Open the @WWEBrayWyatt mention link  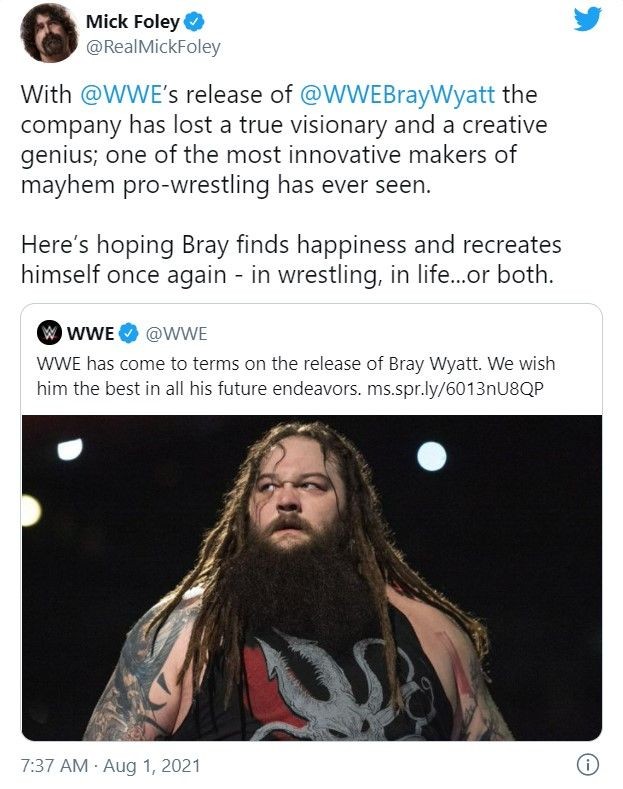[397, 95]
